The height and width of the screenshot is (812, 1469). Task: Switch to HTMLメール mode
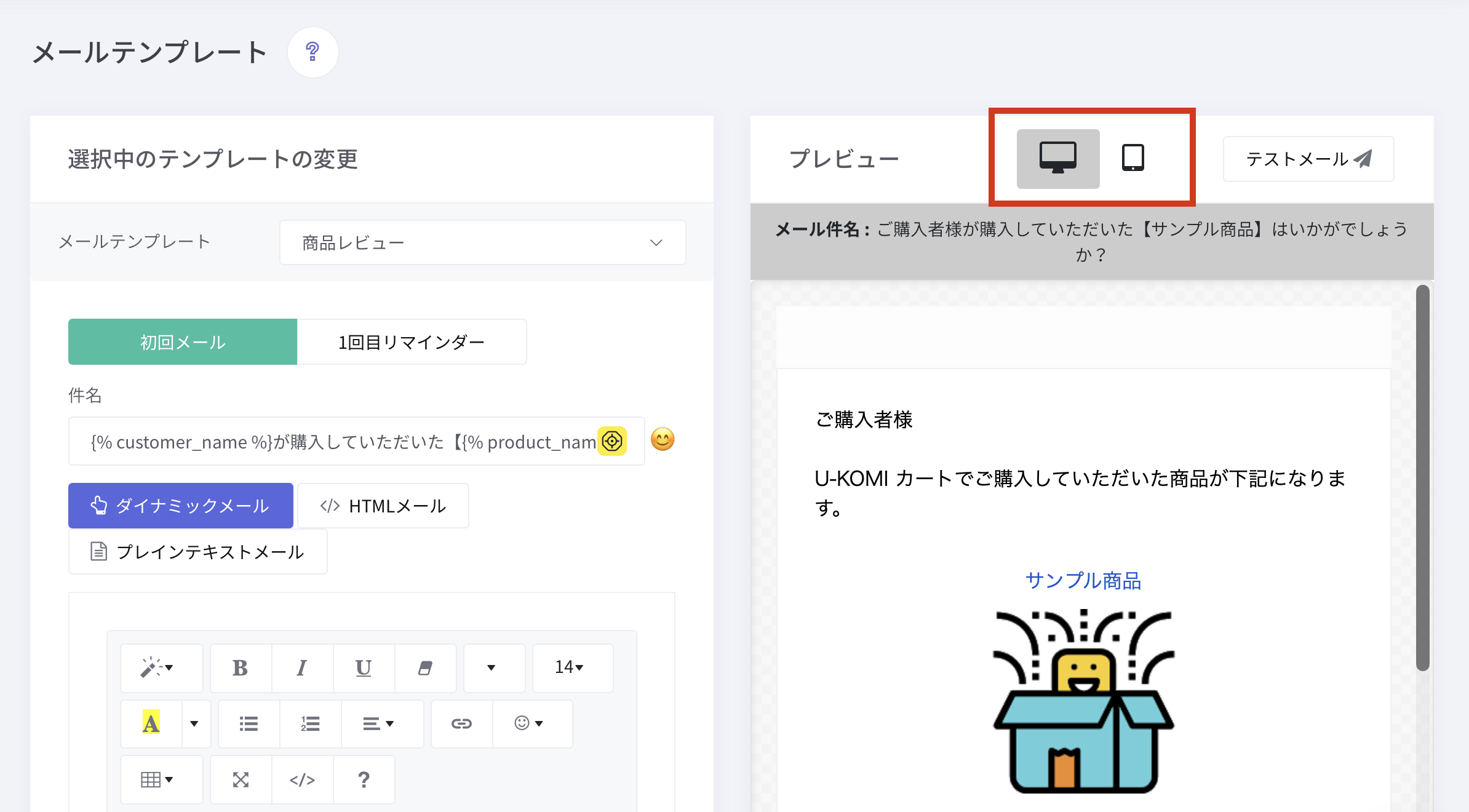coord(383,506)
